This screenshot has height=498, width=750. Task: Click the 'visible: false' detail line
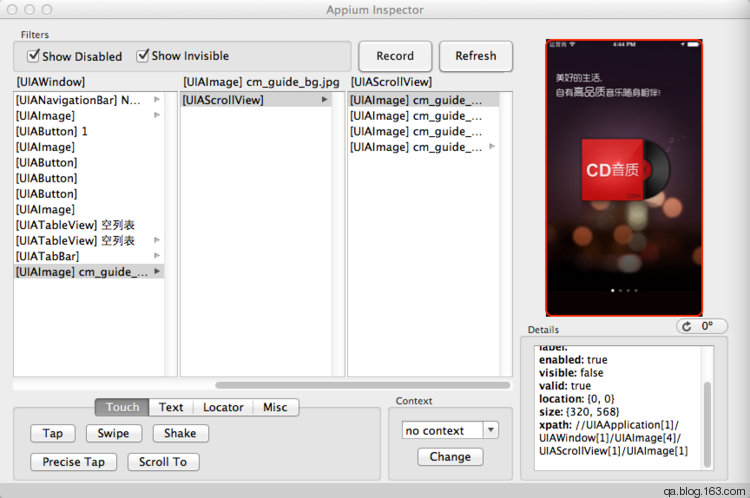coord(571,373)
